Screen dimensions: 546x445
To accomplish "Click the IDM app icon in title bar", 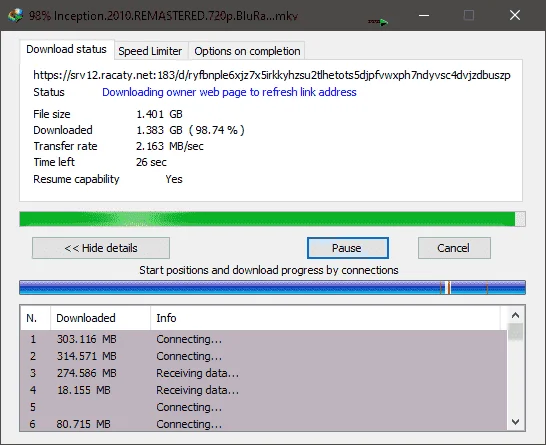I will point(15,15).
